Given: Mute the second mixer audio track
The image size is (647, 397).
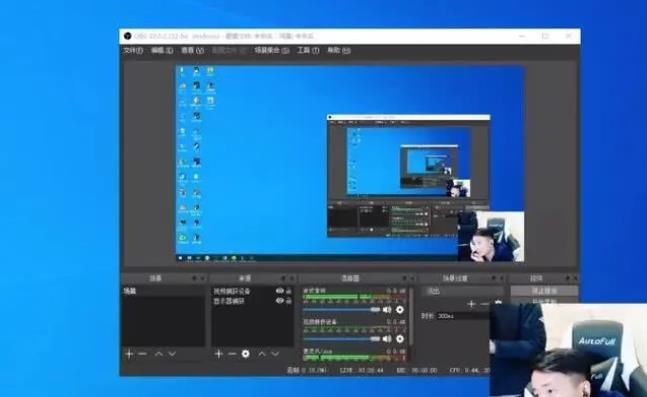Looking at the screenshot, I should coord(387,339).
